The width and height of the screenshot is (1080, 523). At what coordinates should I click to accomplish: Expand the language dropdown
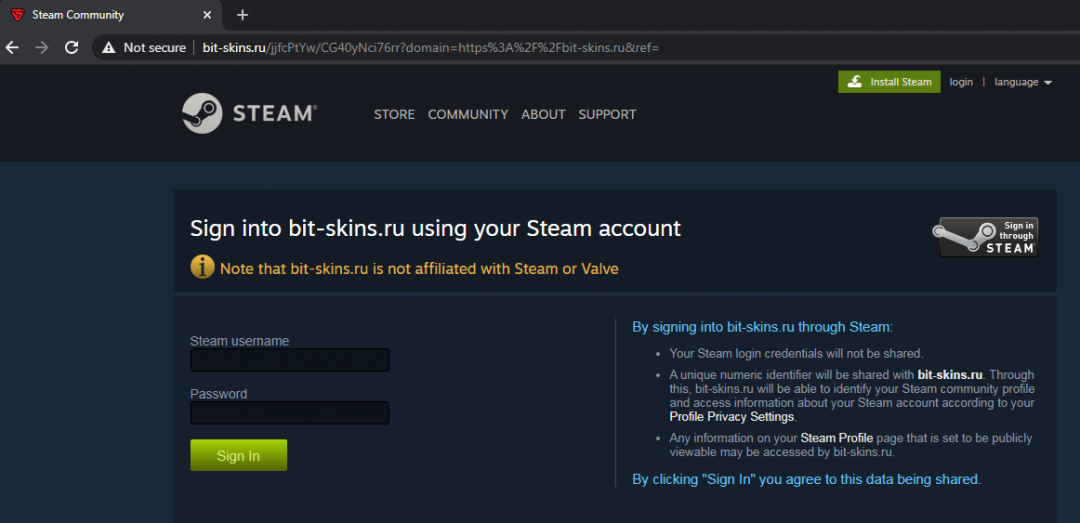(x=1022, y=82)
